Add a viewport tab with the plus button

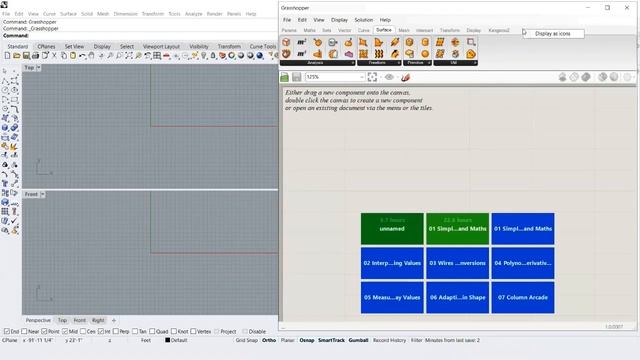pos(114,320)
